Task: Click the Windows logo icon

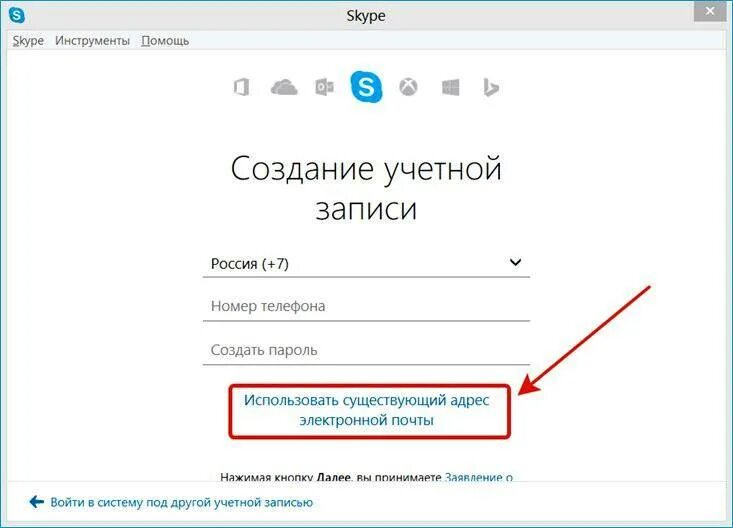Action: [x=450, y=87]
